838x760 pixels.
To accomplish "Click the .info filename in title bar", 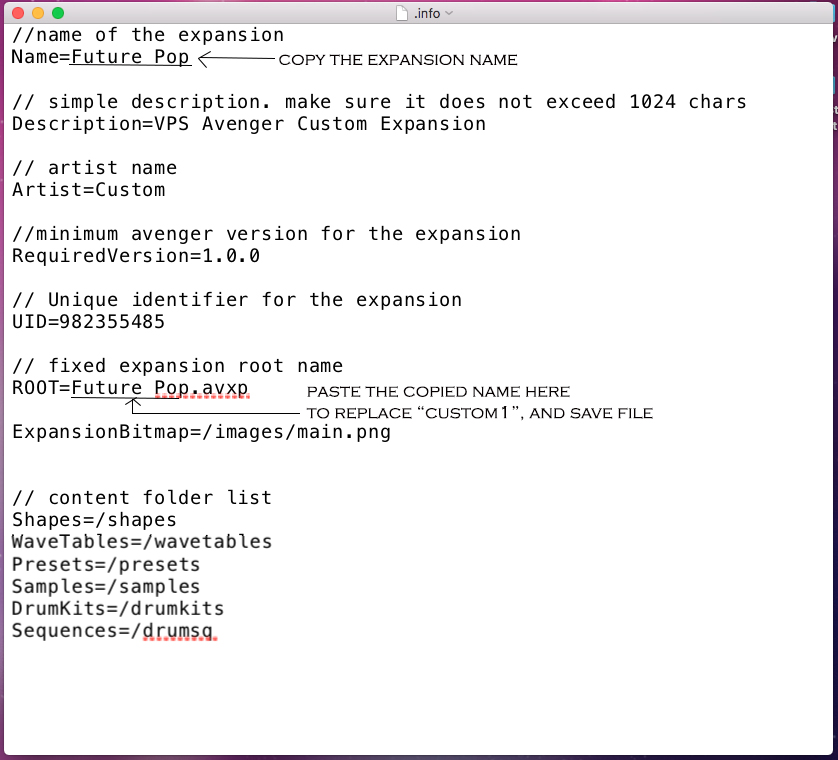I will [x=427, y=13].
